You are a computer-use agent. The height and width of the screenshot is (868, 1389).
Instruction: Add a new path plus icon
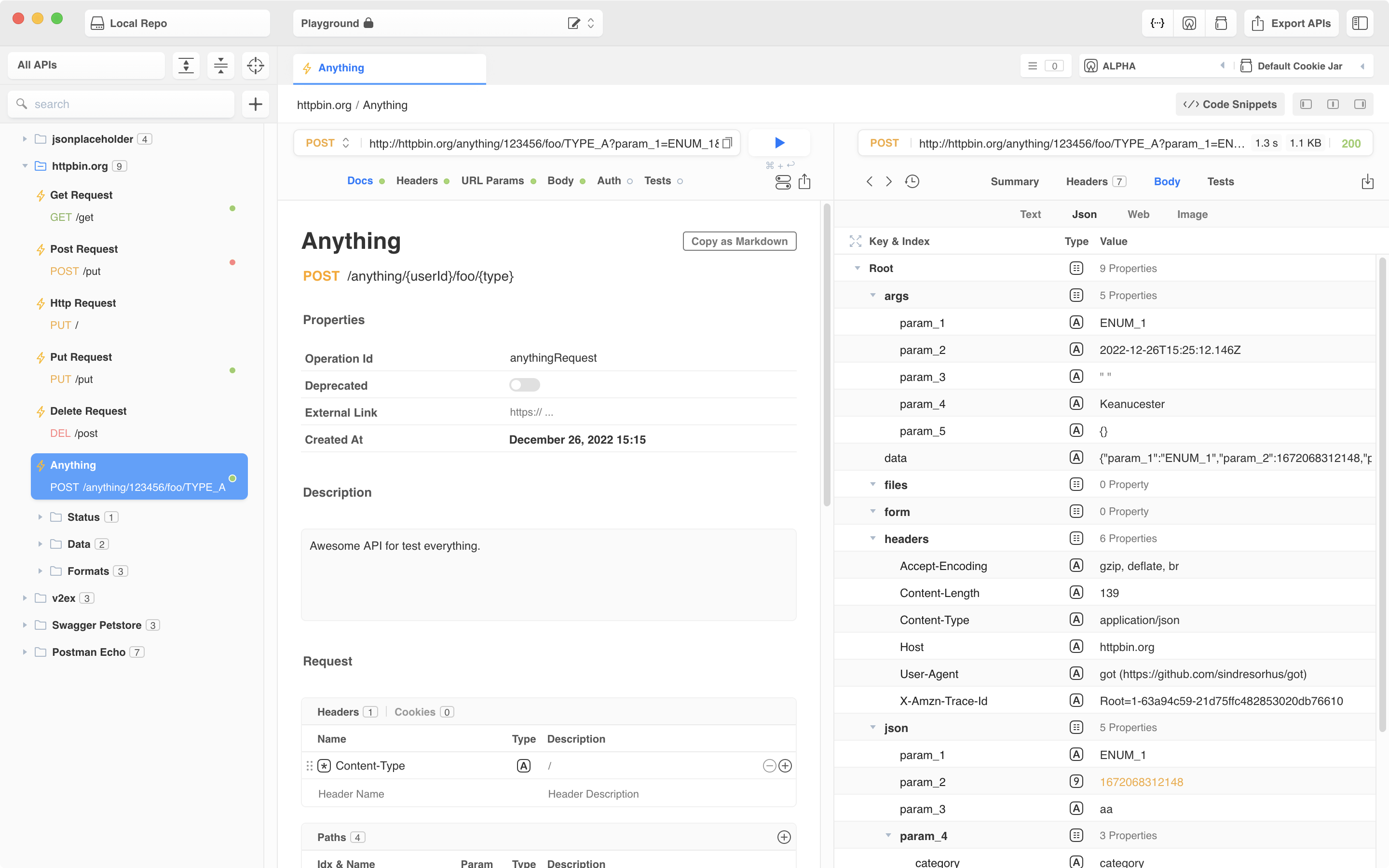click(x=784, y=837)
